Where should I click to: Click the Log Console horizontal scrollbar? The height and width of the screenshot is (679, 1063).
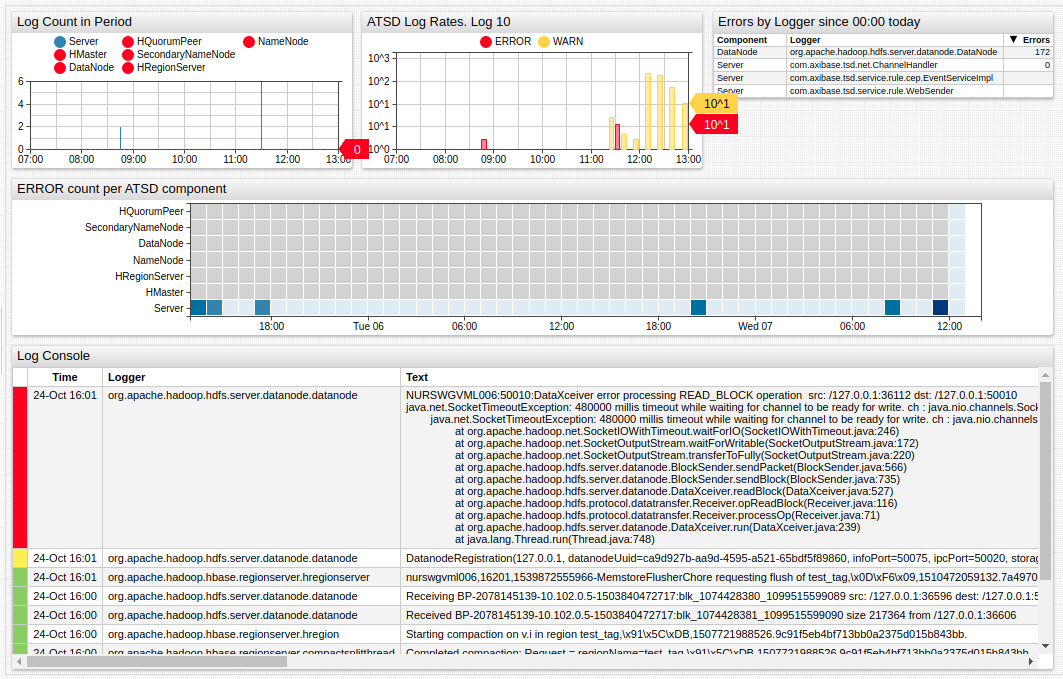coord(500,661)
